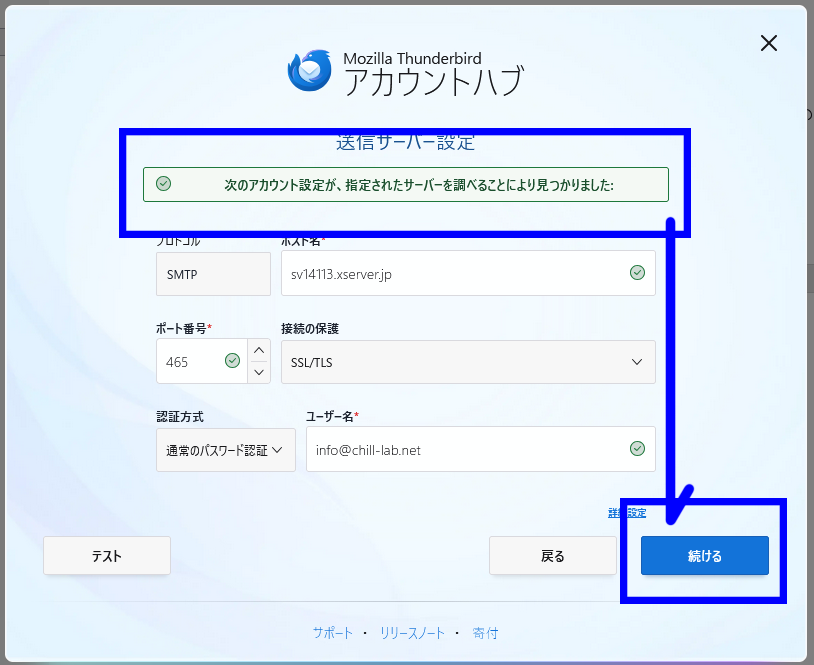Image resolution: width=814 pixels, height=665 pixels.
Task: Click the disabled SMTP protocol field
Action: pos(213,274)
